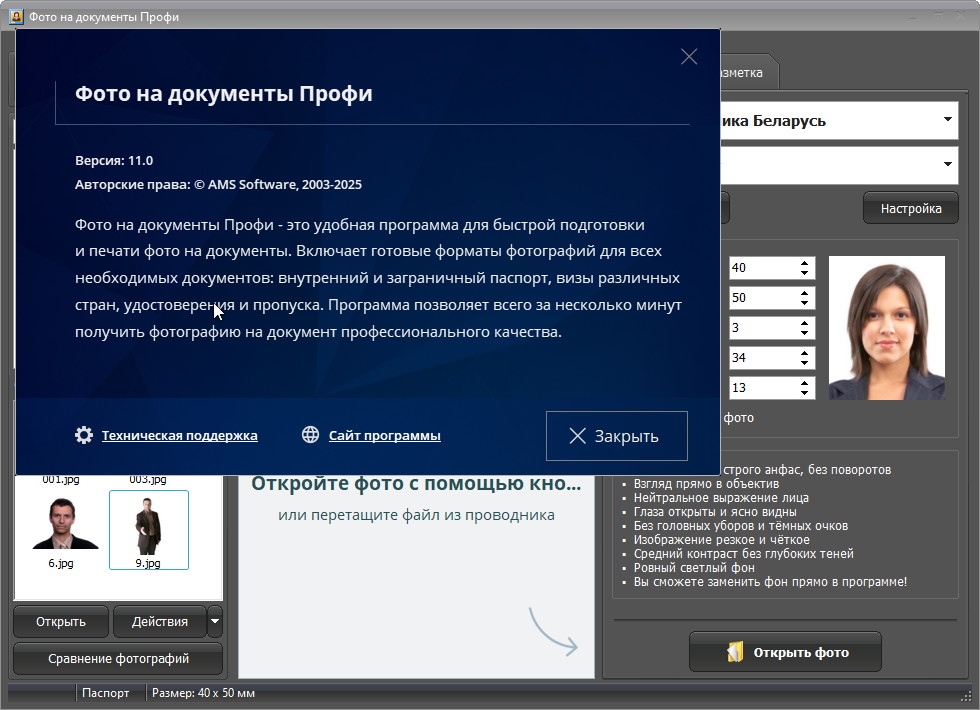Screen dimensions: 980x710
Task: Click the Открыть фото button
Action: [x=785, y=652]
